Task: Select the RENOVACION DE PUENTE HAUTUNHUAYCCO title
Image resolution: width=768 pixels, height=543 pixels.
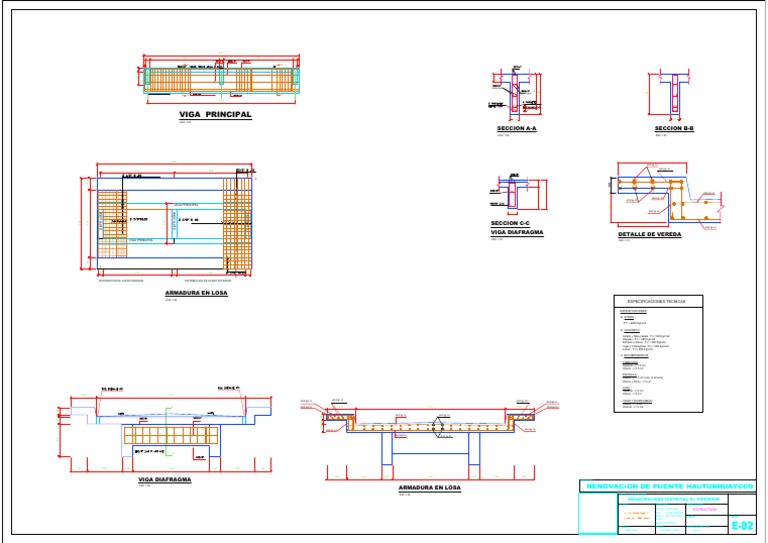Action: point(669,487)
